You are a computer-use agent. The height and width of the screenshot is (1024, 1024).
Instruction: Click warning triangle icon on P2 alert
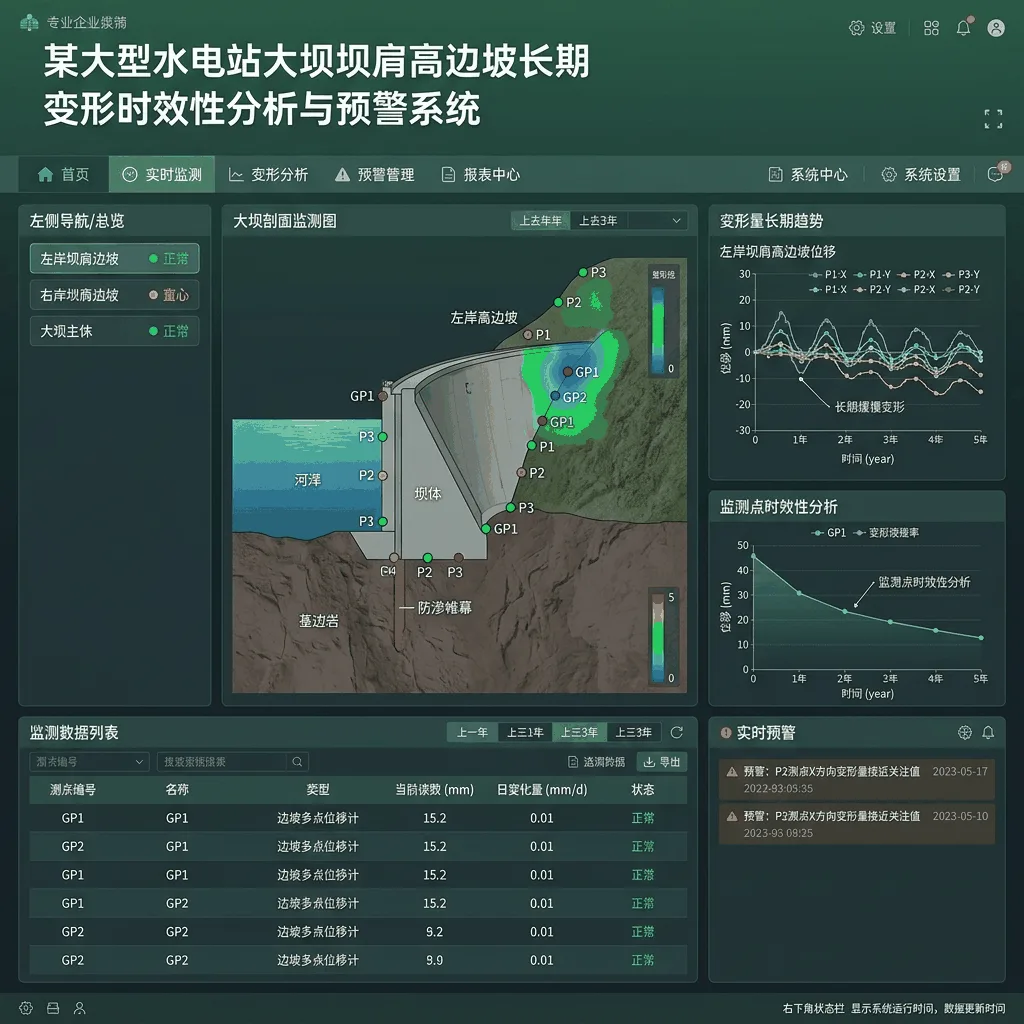[x=732, y=772]
